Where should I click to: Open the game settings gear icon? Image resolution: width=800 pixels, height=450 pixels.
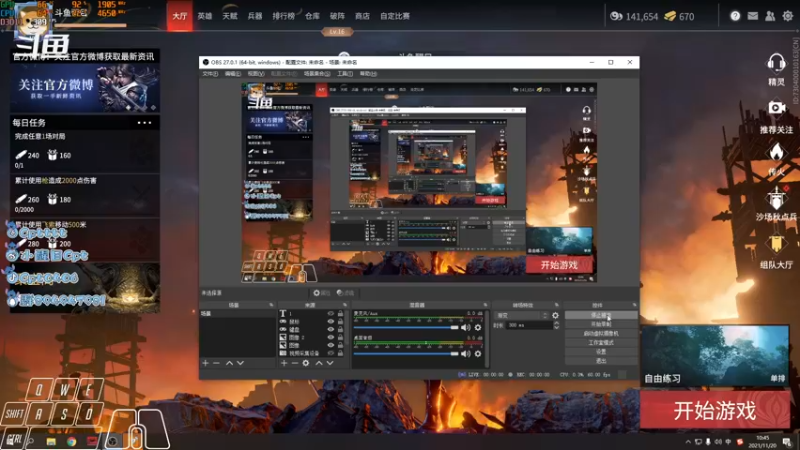[788, 16]
